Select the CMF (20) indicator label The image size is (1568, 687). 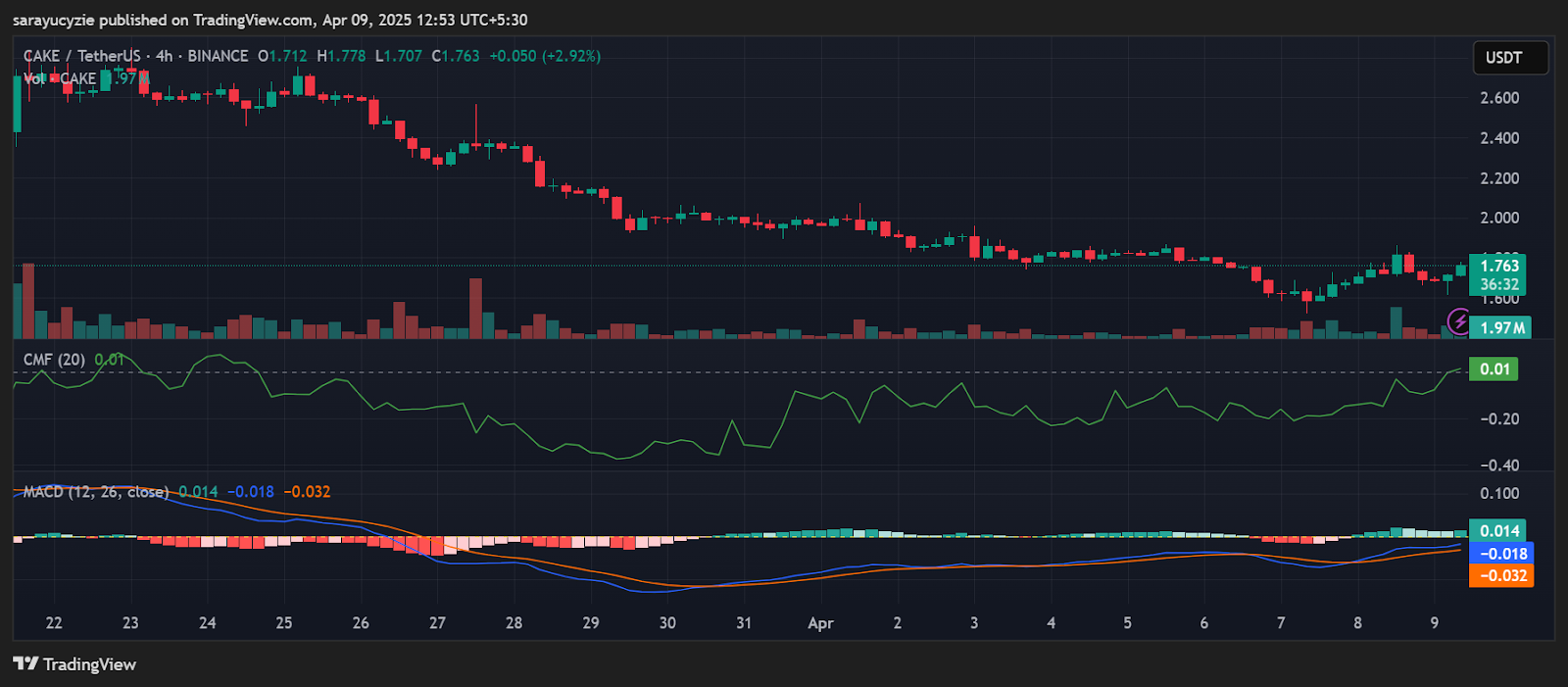tap(54, 360)
